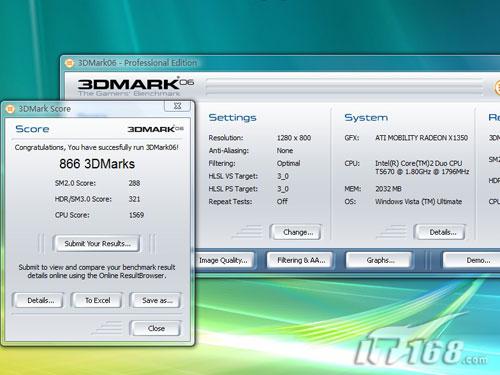The width and height of the screenshot is (500, 375).
Task: Click the HLSL VS Target value 3_0
Action: pyautogui.click(x=282, y=176)
